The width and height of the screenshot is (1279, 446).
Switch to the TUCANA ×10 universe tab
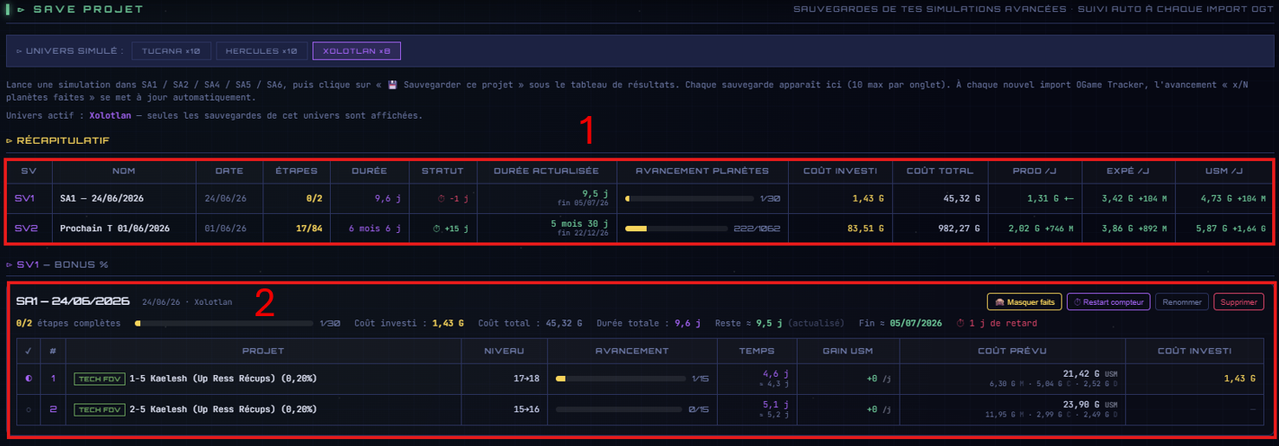tap(172, 50)
